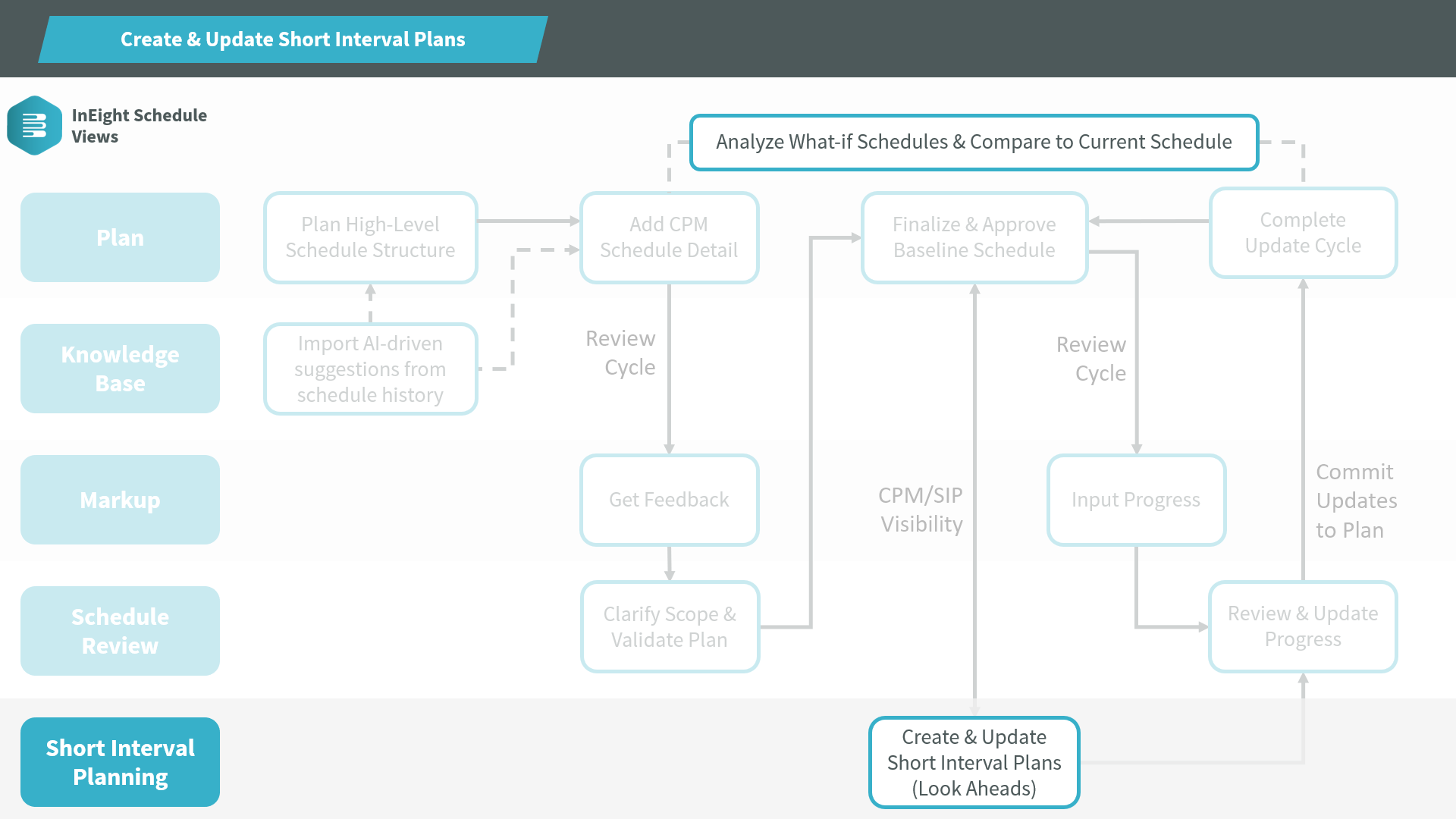This screenshot has height=819, width=1456.
Task: Open Create & Update Short Interval Plans step
Action: click(974, 762)
